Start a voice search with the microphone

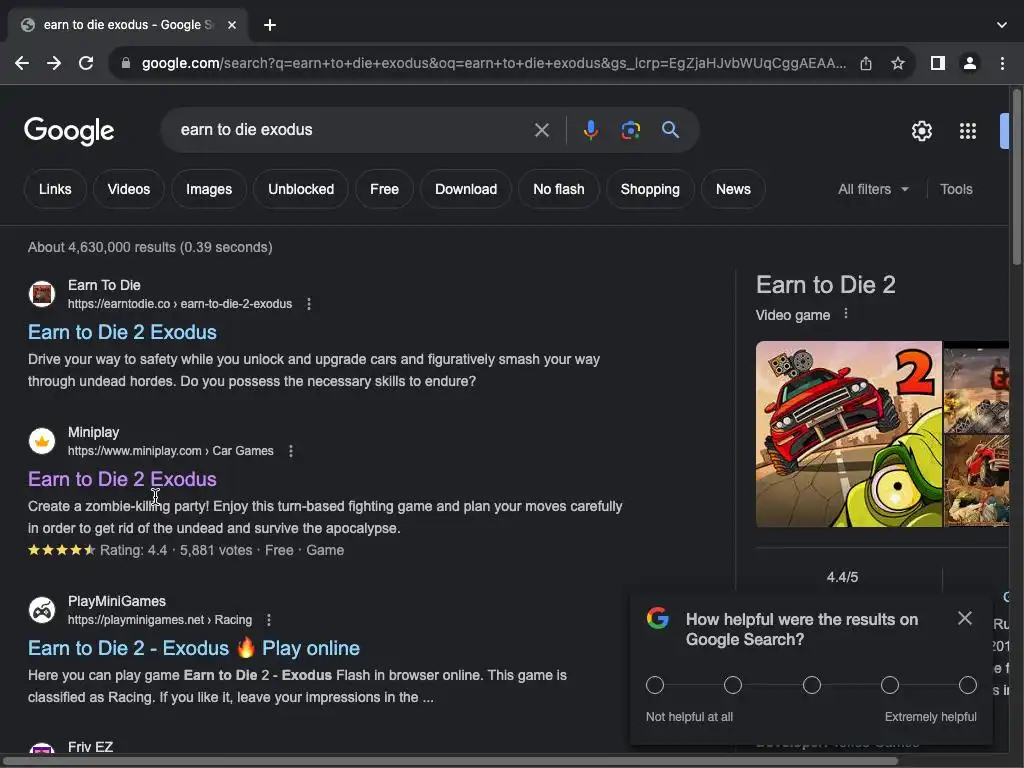(x=590, y=130)
